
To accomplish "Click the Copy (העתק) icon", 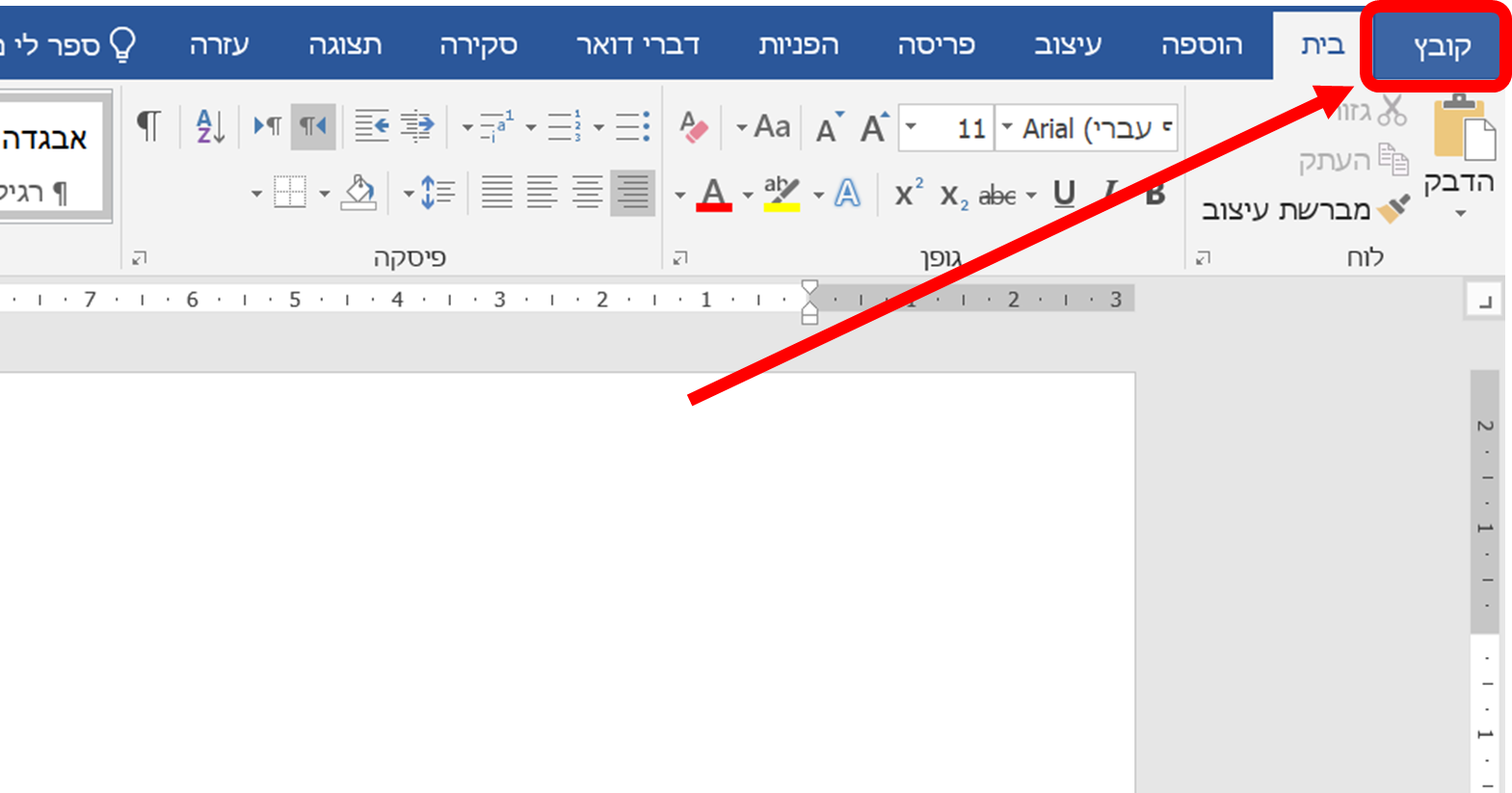I will pos(1393,159).
